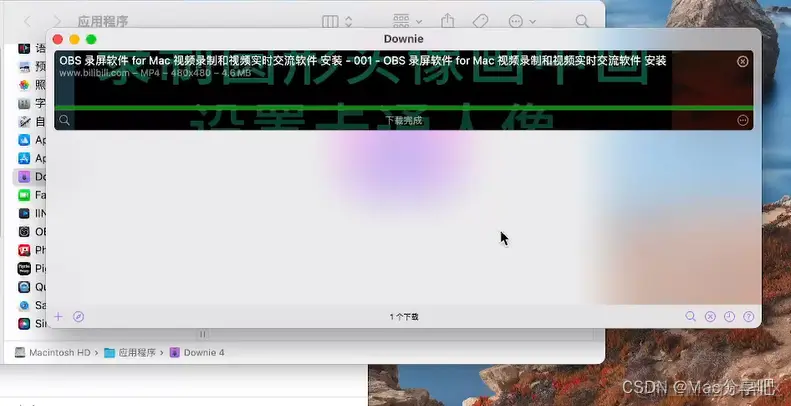Close the Downie window

tap(58, 39)
